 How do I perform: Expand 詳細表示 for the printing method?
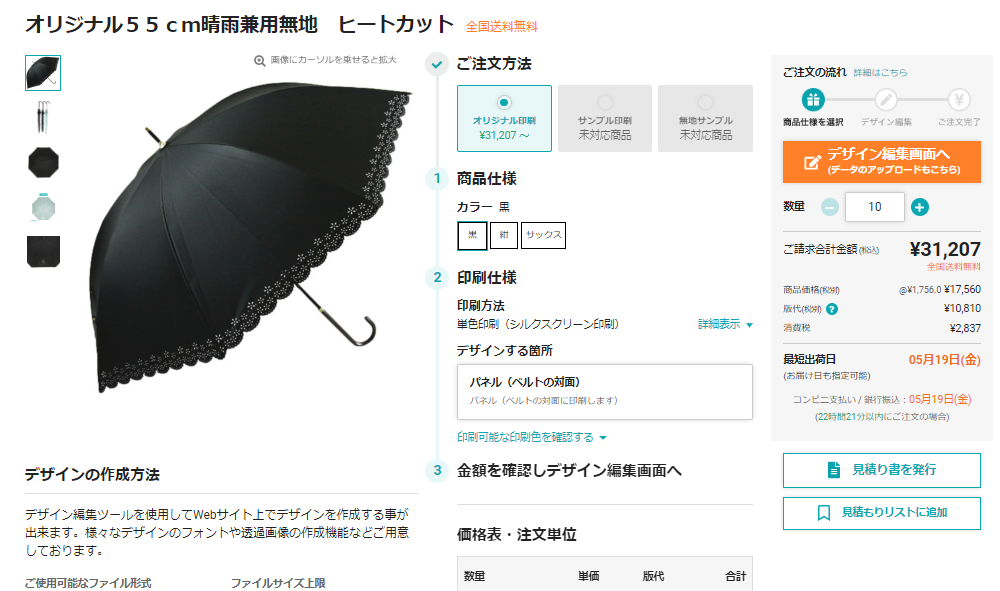click(x=725, y=325)
